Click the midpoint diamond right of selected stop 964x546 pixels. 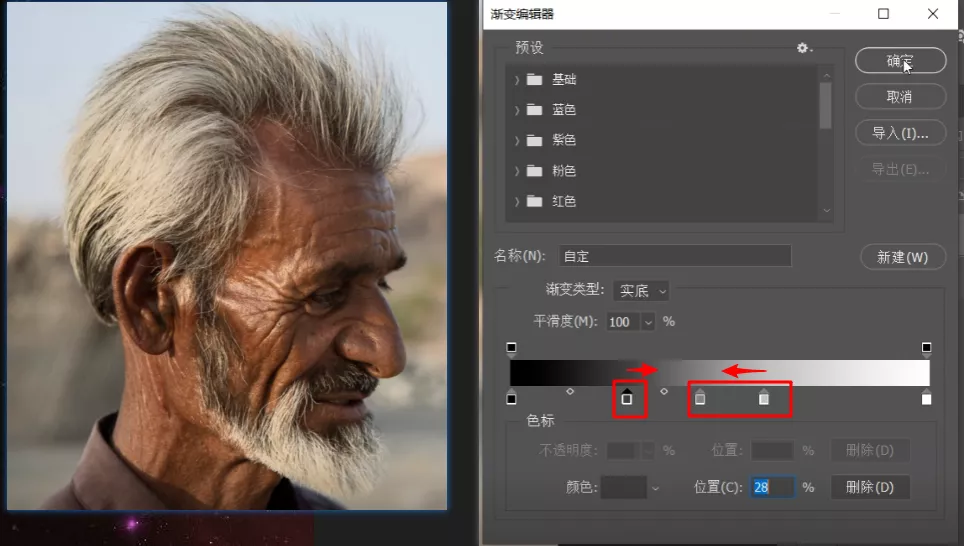point(664,391)
